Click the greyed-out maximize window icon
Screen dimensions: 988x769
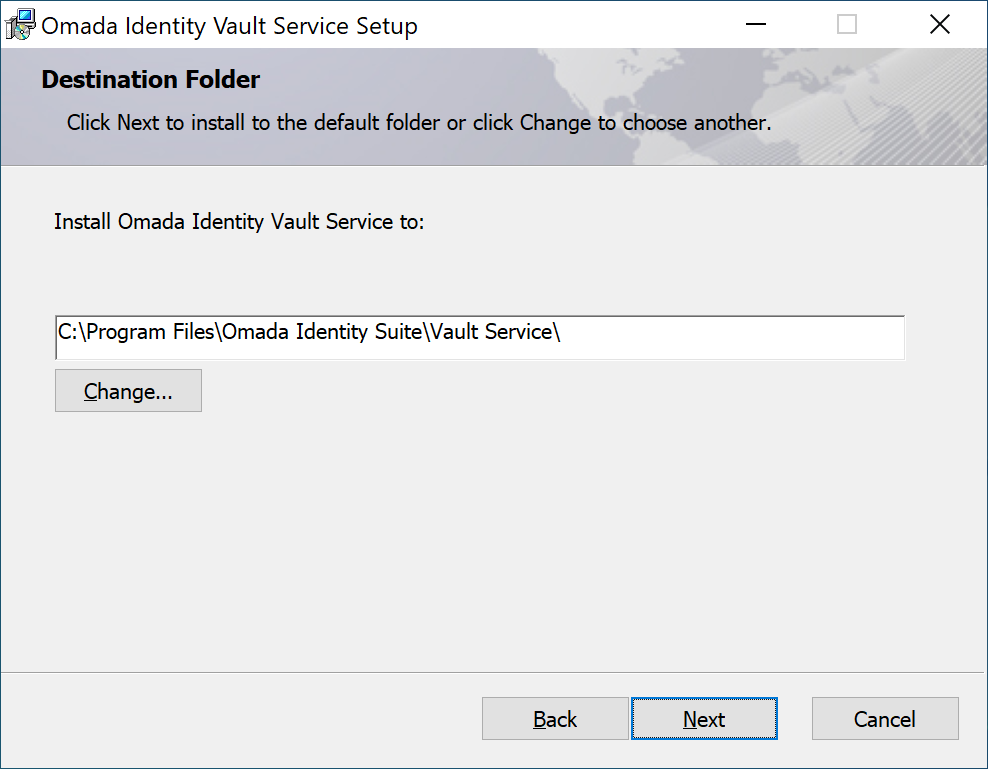[847, 25]
